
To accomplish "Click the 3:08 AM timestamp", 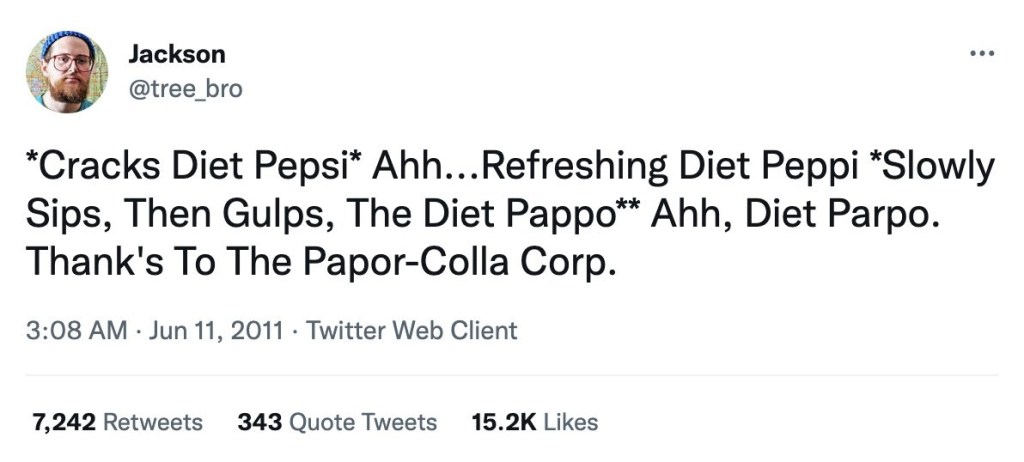I will coord(78,331).
